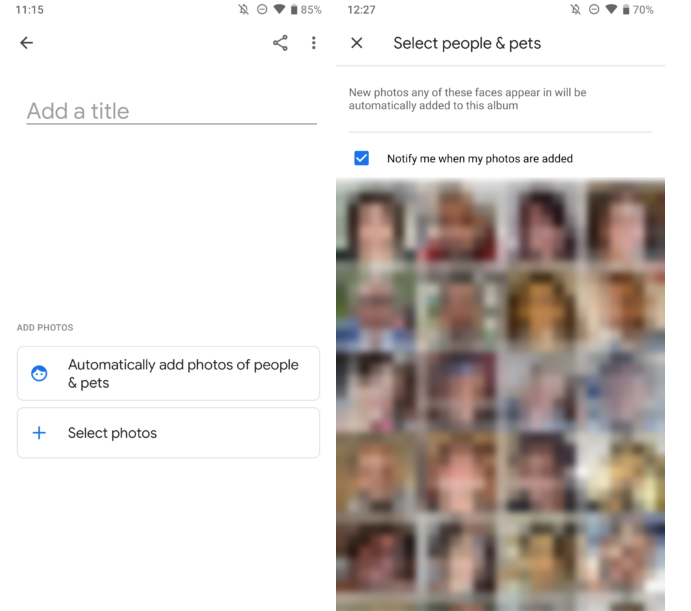
Task: Tap the battery icon showing 70%
Action: (x=626, y=10)
